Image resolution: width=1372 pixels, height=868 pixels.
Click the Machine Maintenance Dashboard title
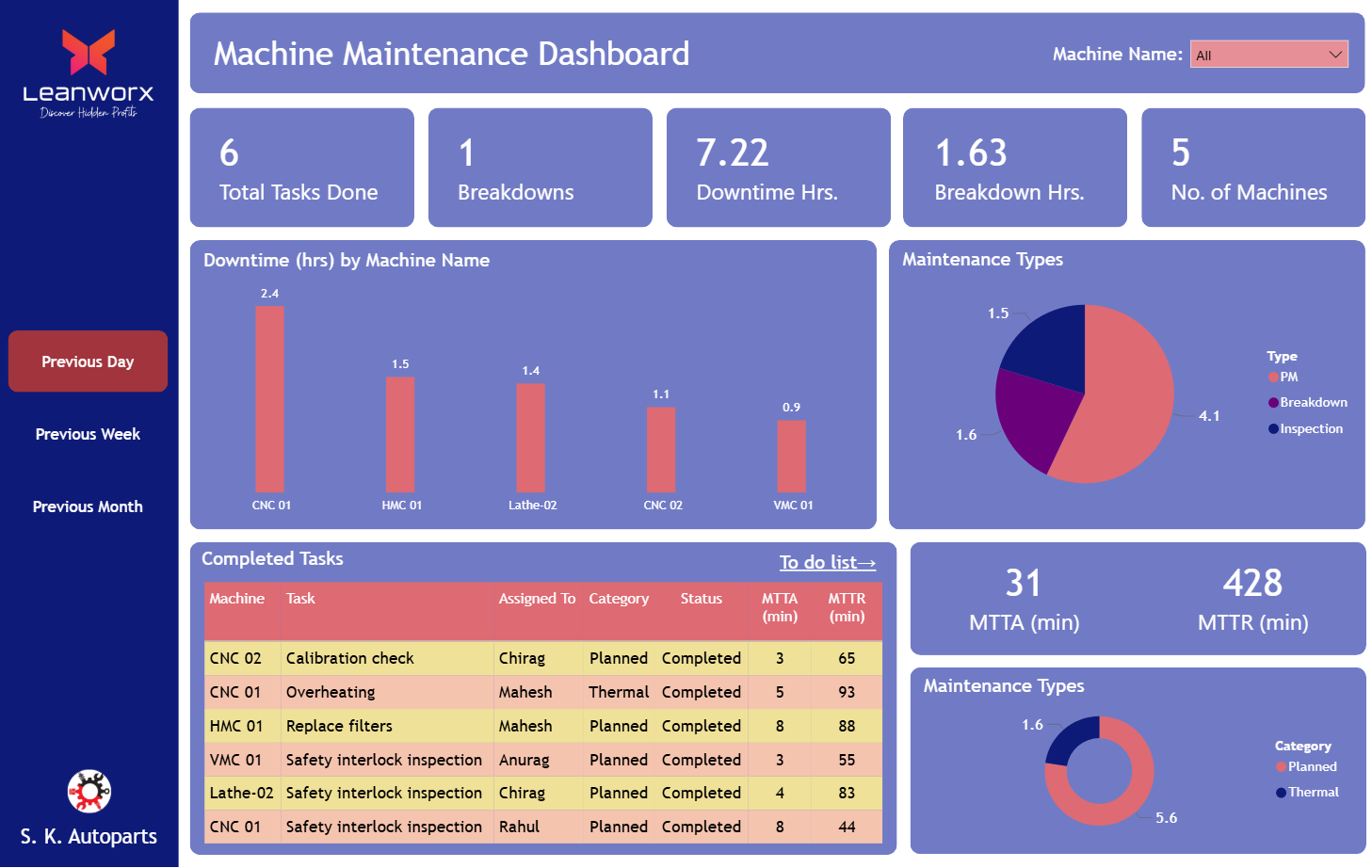tap(451, 54)
